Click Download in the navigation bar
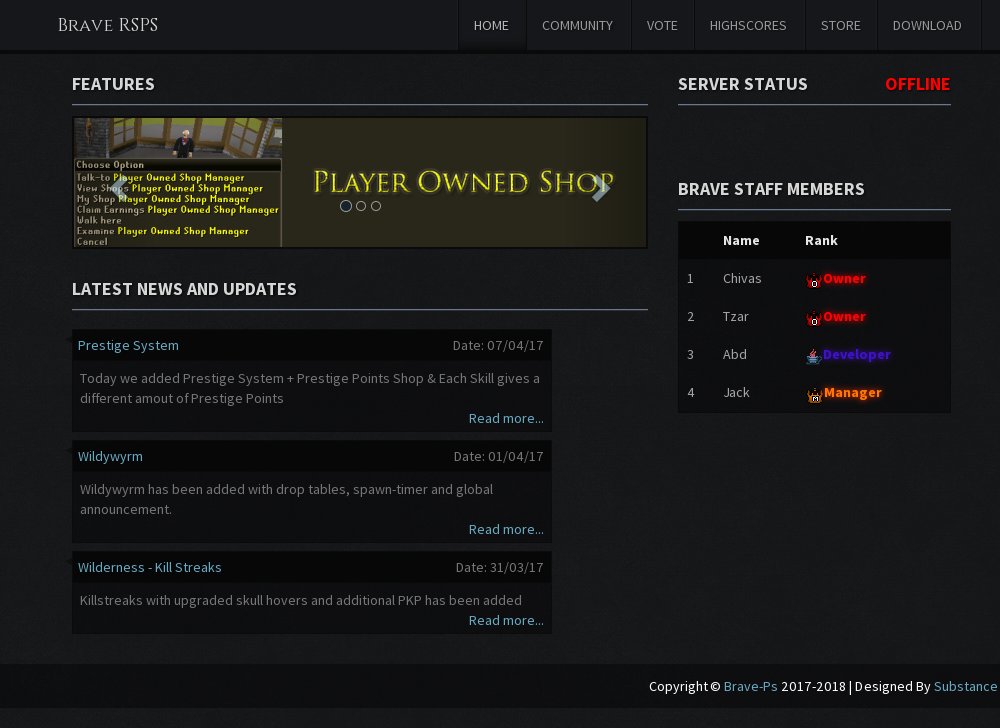The image size is (1000, 728). coord(927,26)
